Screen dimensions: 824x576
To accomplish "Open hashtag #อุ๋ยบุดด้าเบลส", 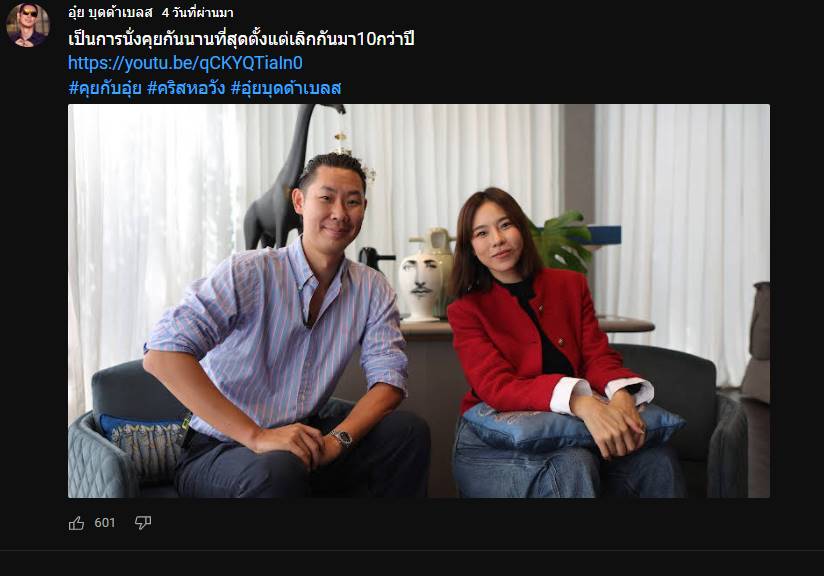I will pos(286,88).
